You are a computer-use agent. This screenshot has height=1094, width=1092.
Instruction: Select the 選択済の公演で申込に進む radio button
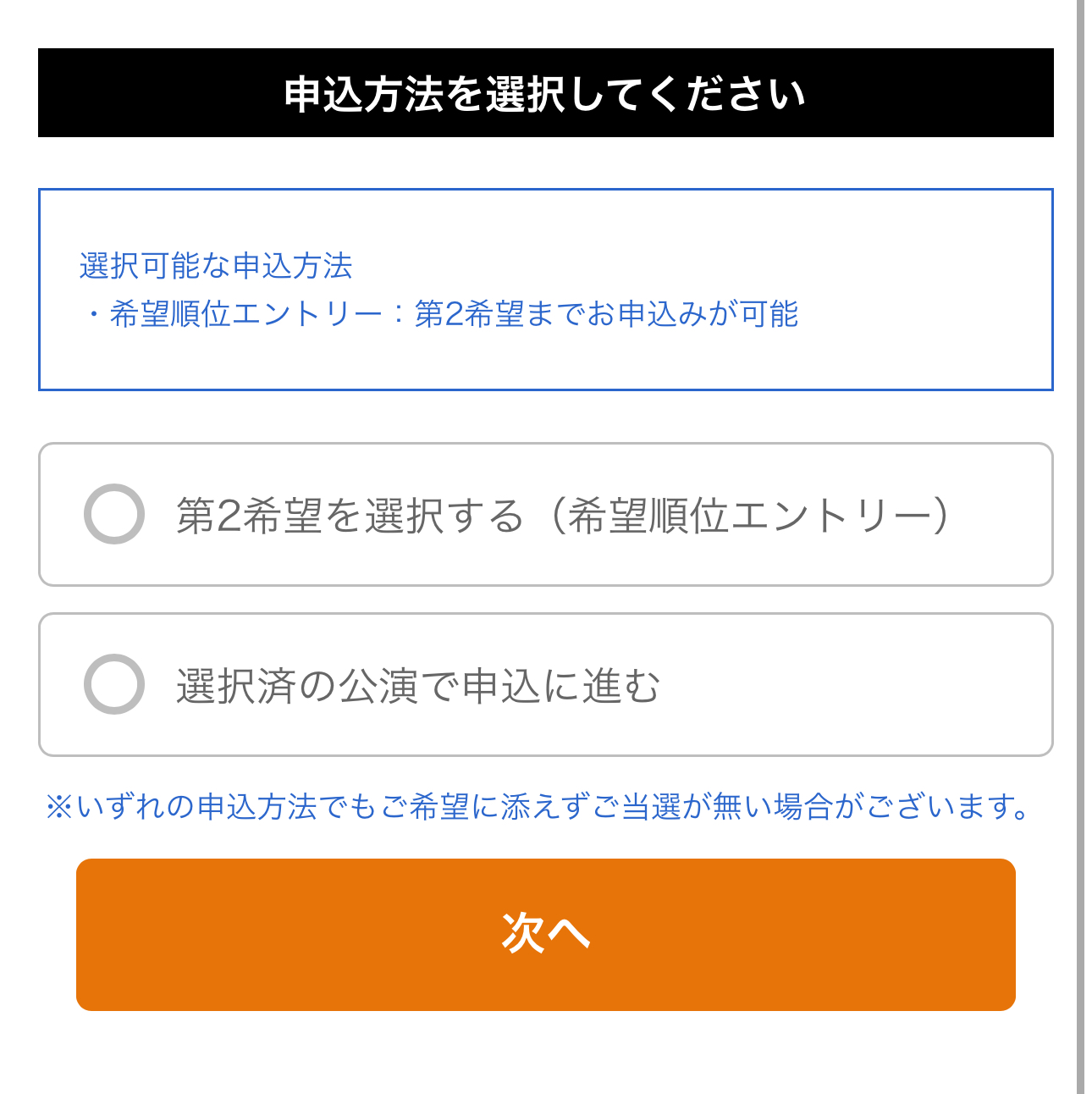114,684
